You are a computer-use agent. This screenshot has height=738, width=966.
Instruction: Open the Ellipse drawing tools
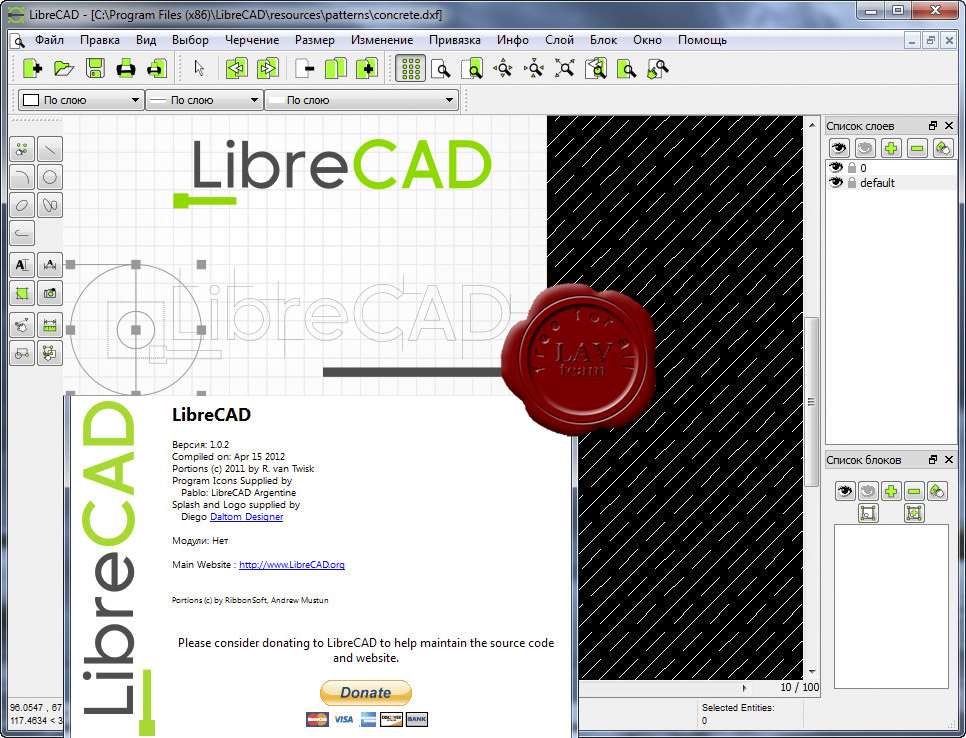pyautogui.click(x=22, y=205)
